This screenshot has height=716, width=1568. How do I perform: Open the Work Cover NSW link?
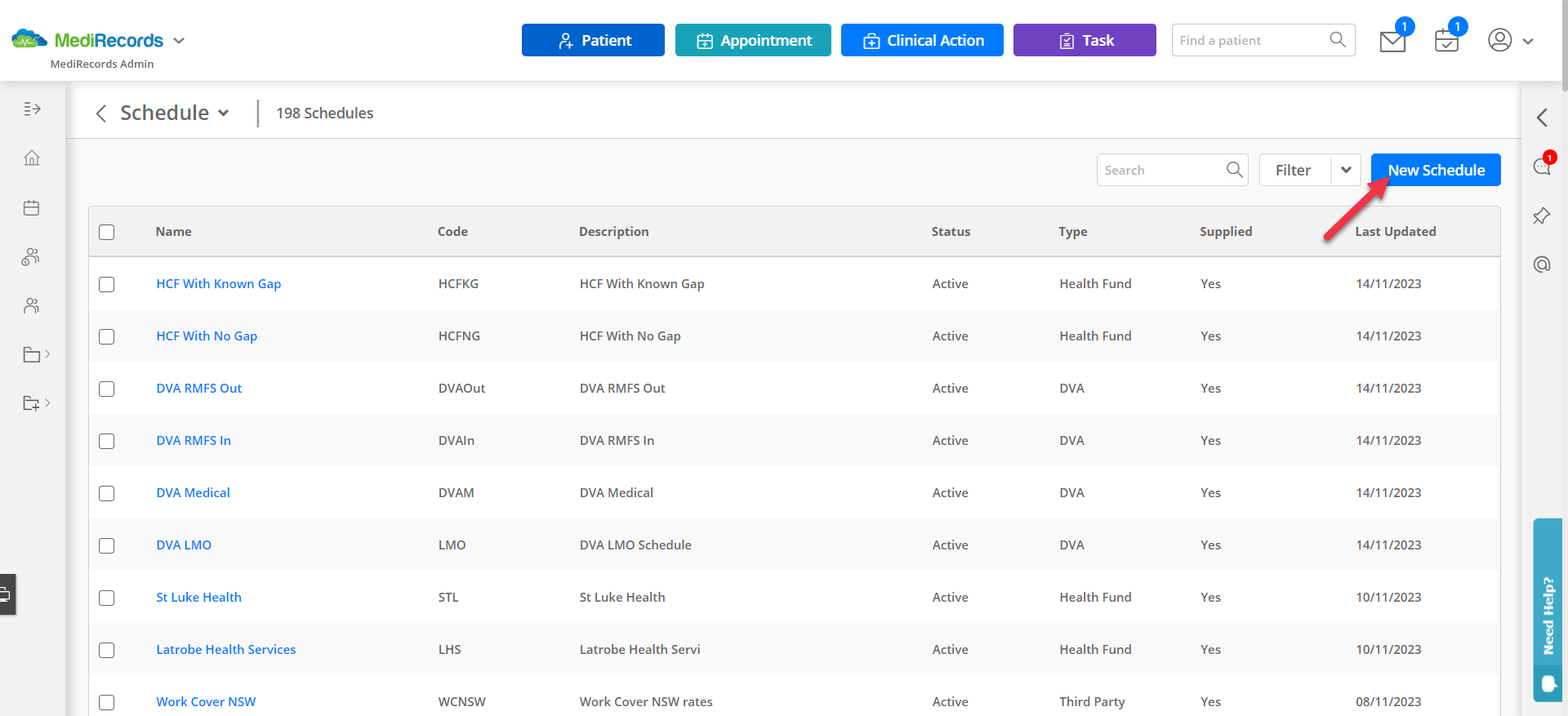pos(206,702)
